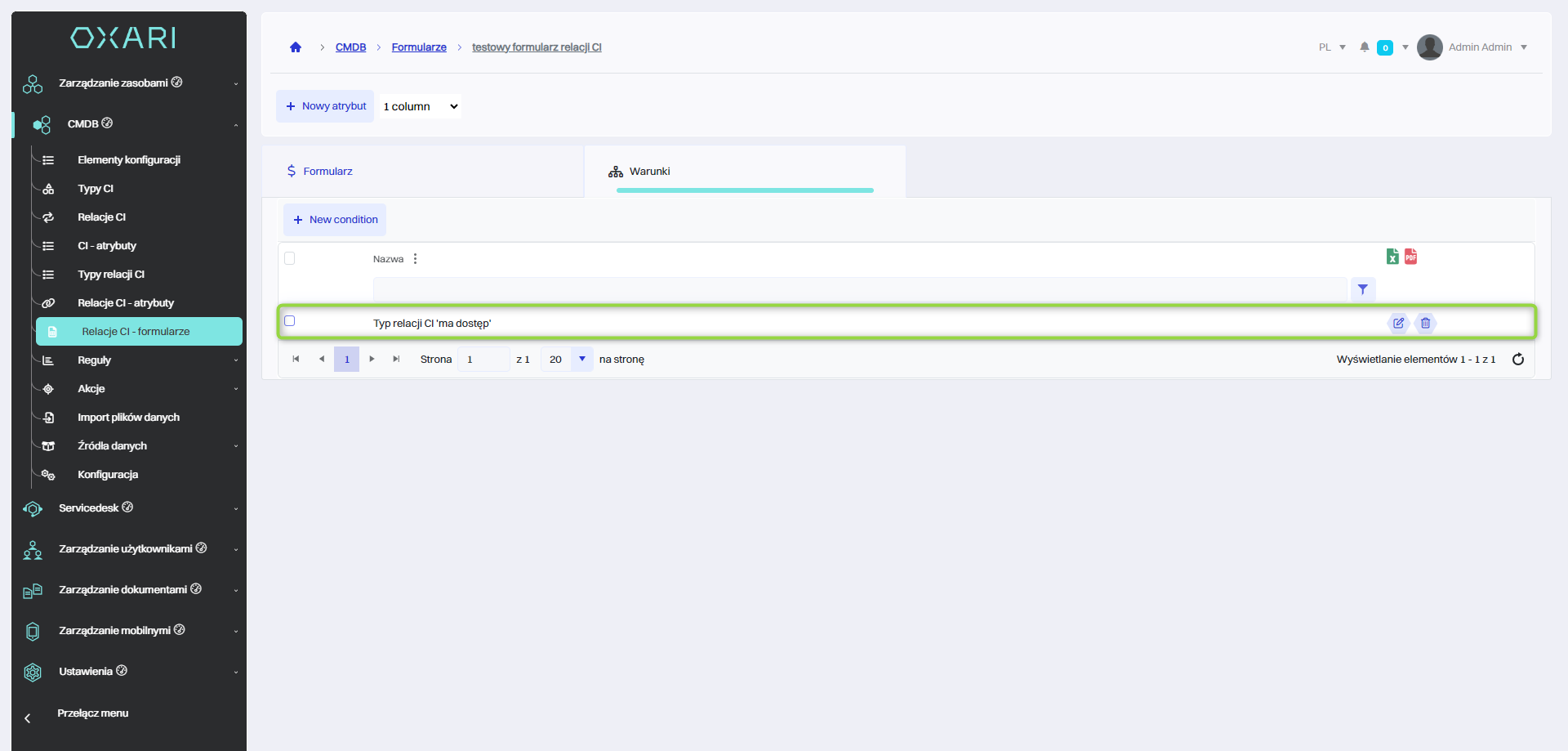The width and height of the screenshot is (1568, 751).
Task: Open Nazwa column options menu
Action: [x=416, y=259]
